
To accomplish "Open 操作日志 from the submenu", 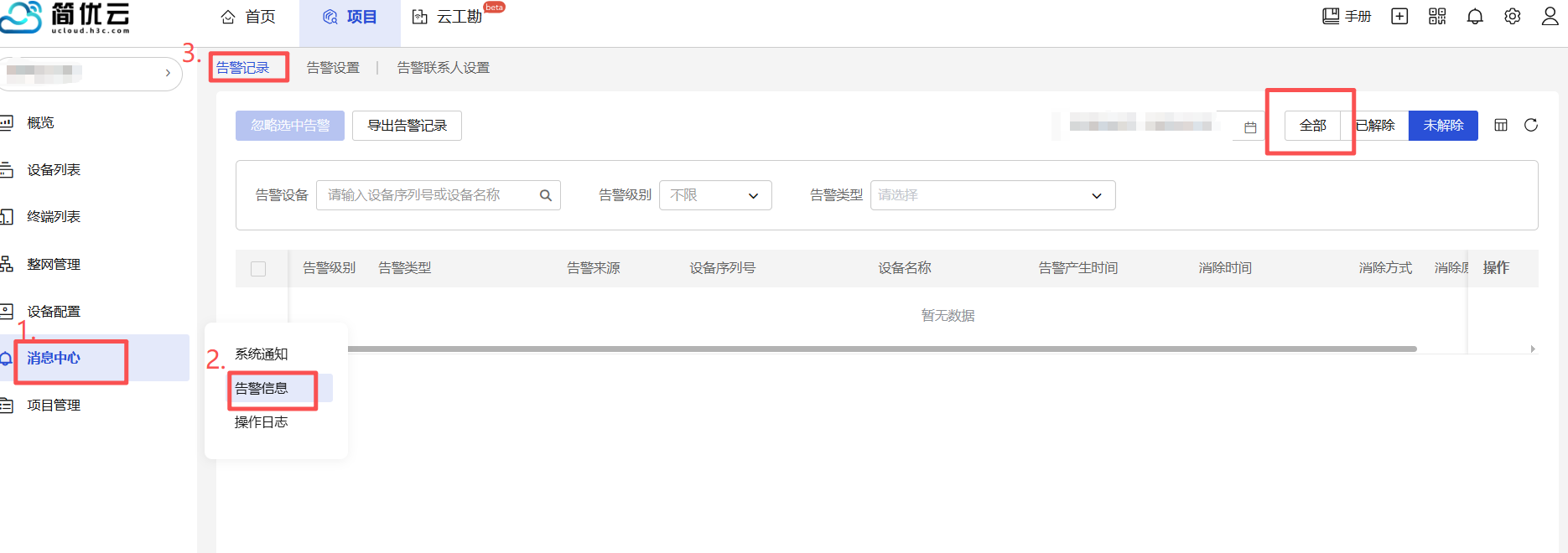I will [262, 422].
